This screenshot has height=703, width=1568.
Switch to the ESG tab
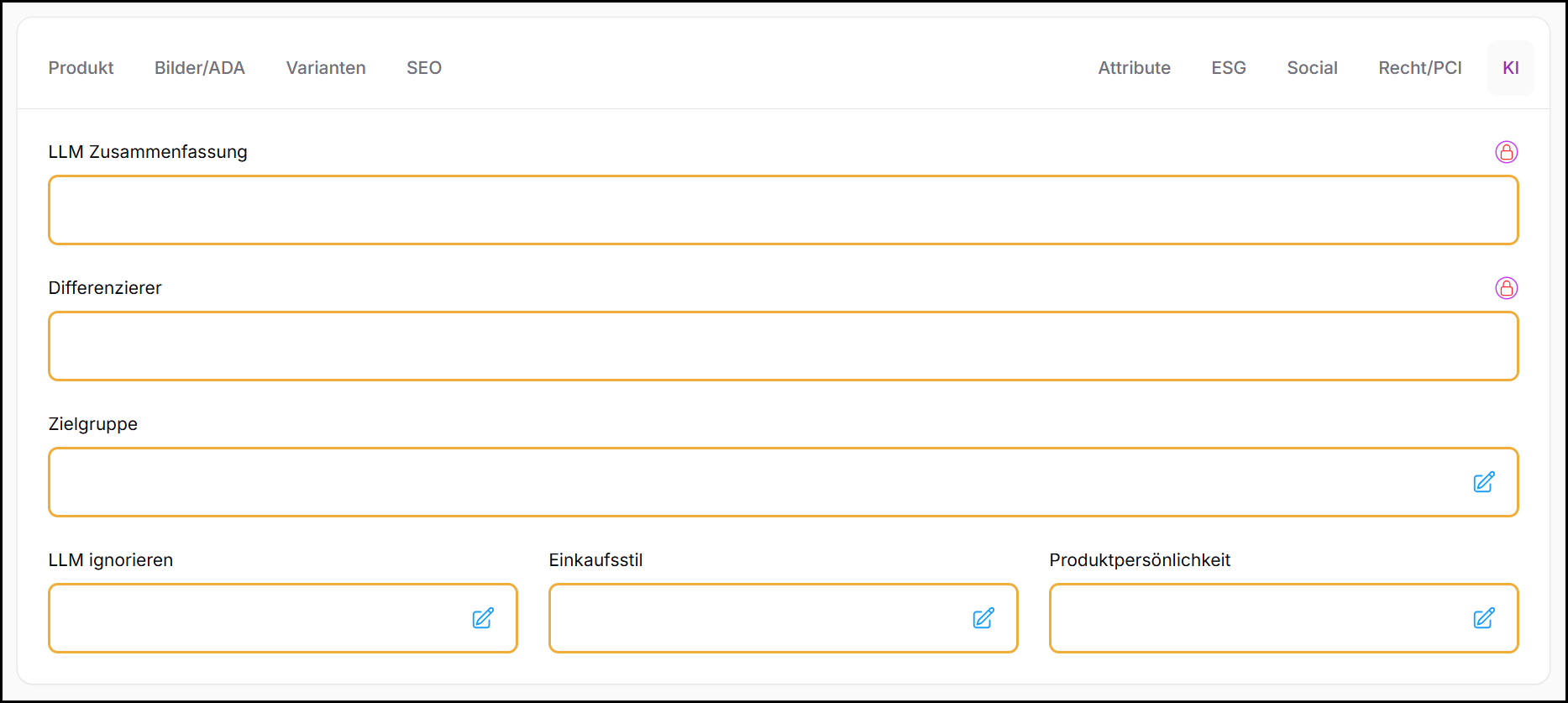tap(1228, 68)
